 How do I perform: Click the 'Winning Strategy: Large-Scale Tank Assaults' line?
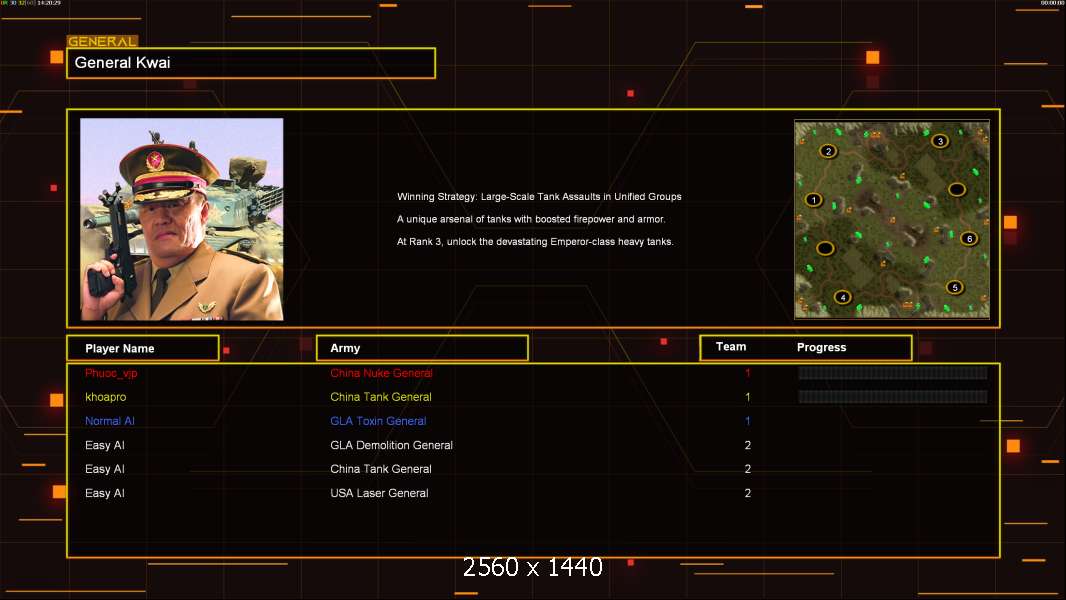pos(539,196)
